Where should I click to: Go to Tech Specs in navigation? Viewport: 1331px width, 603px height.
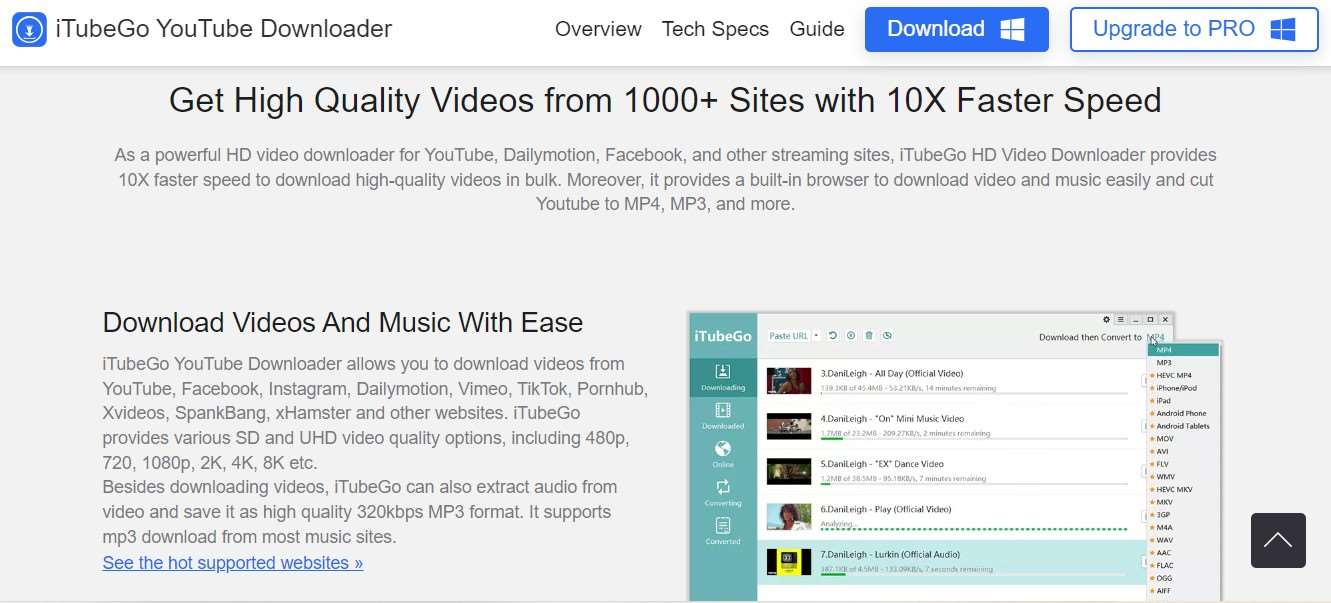point(715,29)
